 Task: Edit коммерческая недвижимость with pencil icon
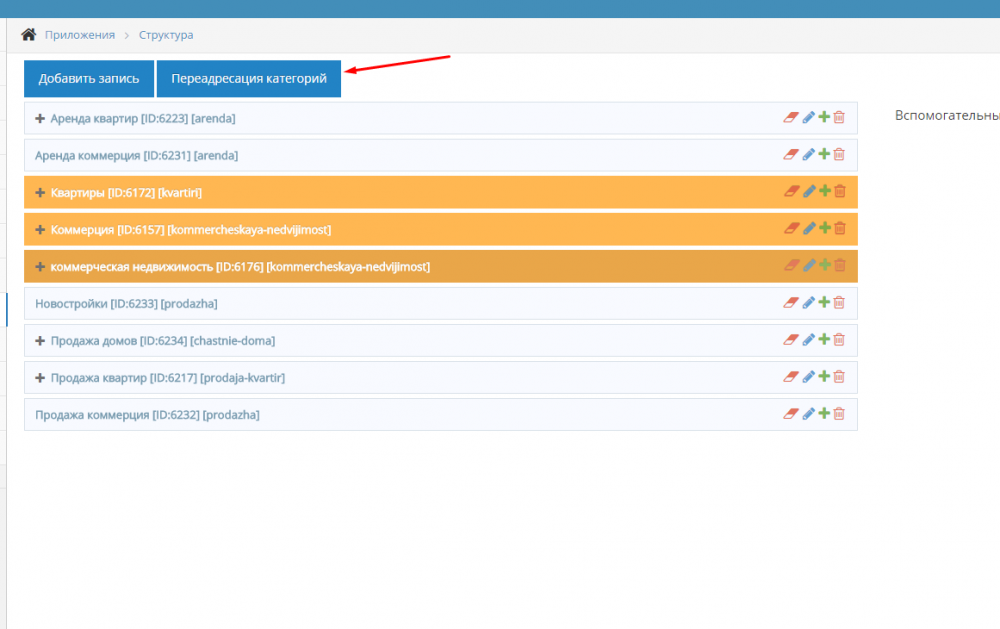point(809,265)
